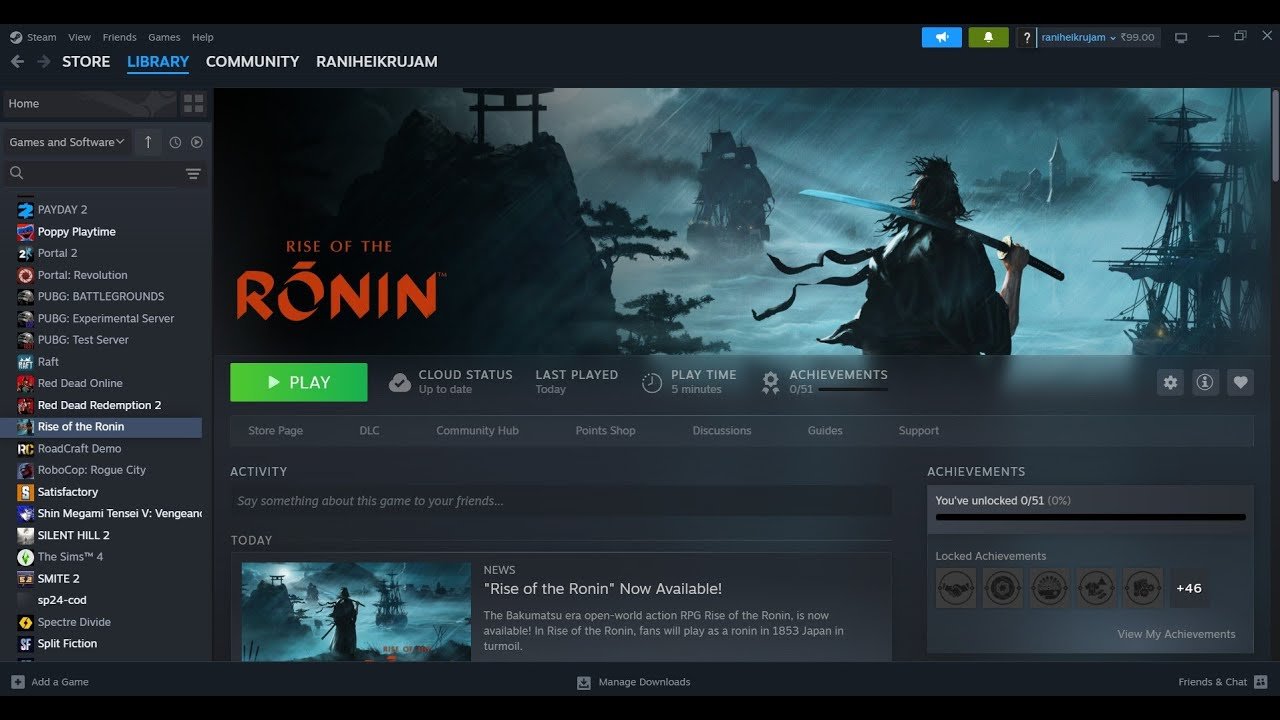This screenshot has height=720, width=1280.
Task: Click the library page vertical scrollbar
Action: (x=1274, y=135)
